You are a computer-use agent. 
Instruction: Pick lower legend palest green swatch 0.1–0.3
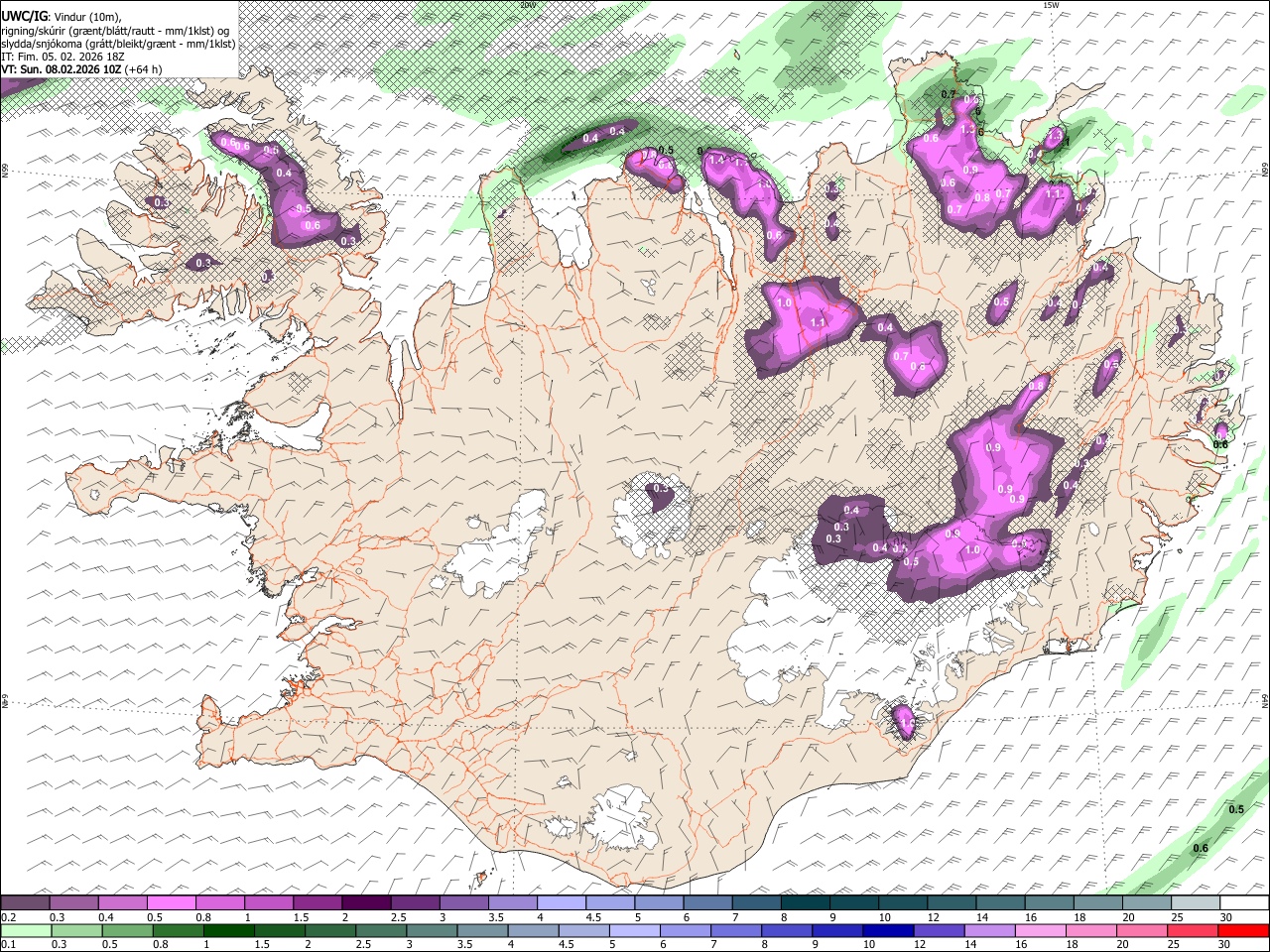pos(26,930)
